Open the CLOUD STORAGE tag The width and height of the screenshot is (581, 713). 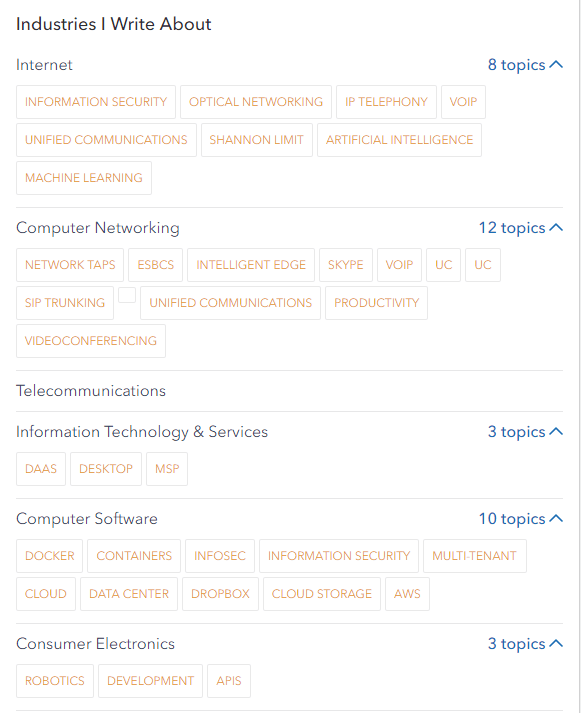click(322, 594)
